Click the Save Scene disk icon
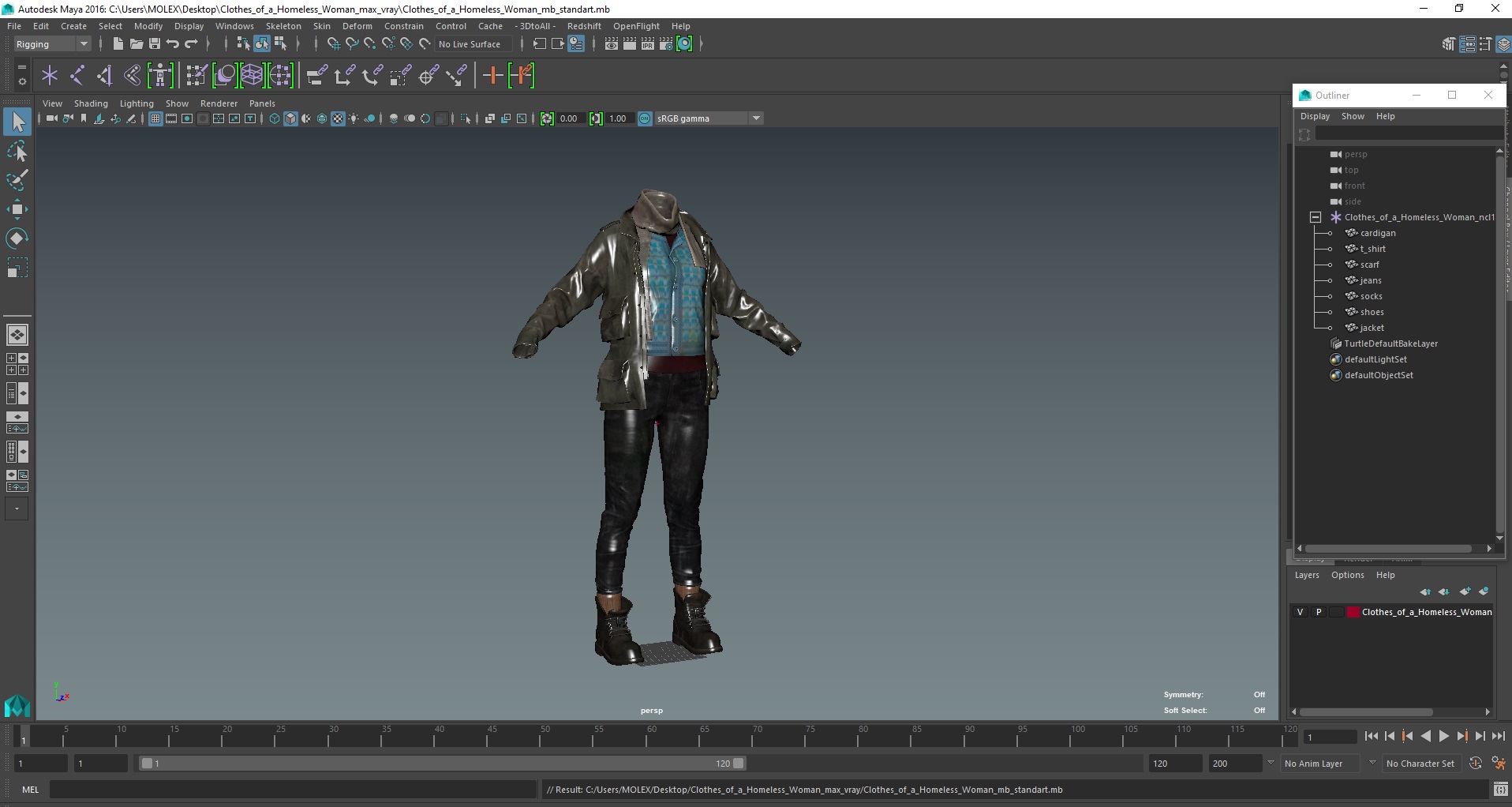The width and height of the screenshot is (1512, 807). coord(155,44)
